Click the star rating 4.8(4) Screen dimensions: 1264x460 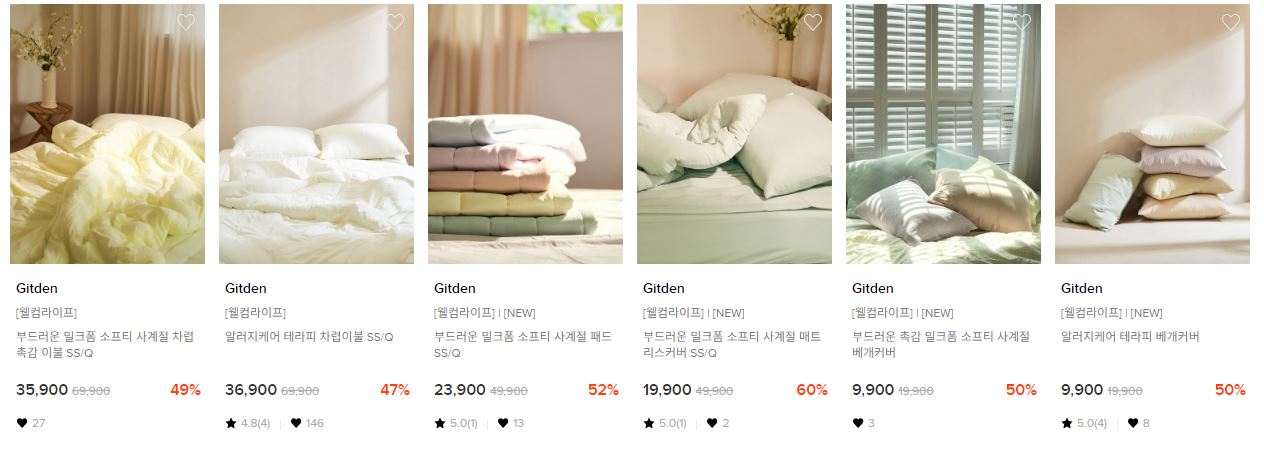point(247,423)
